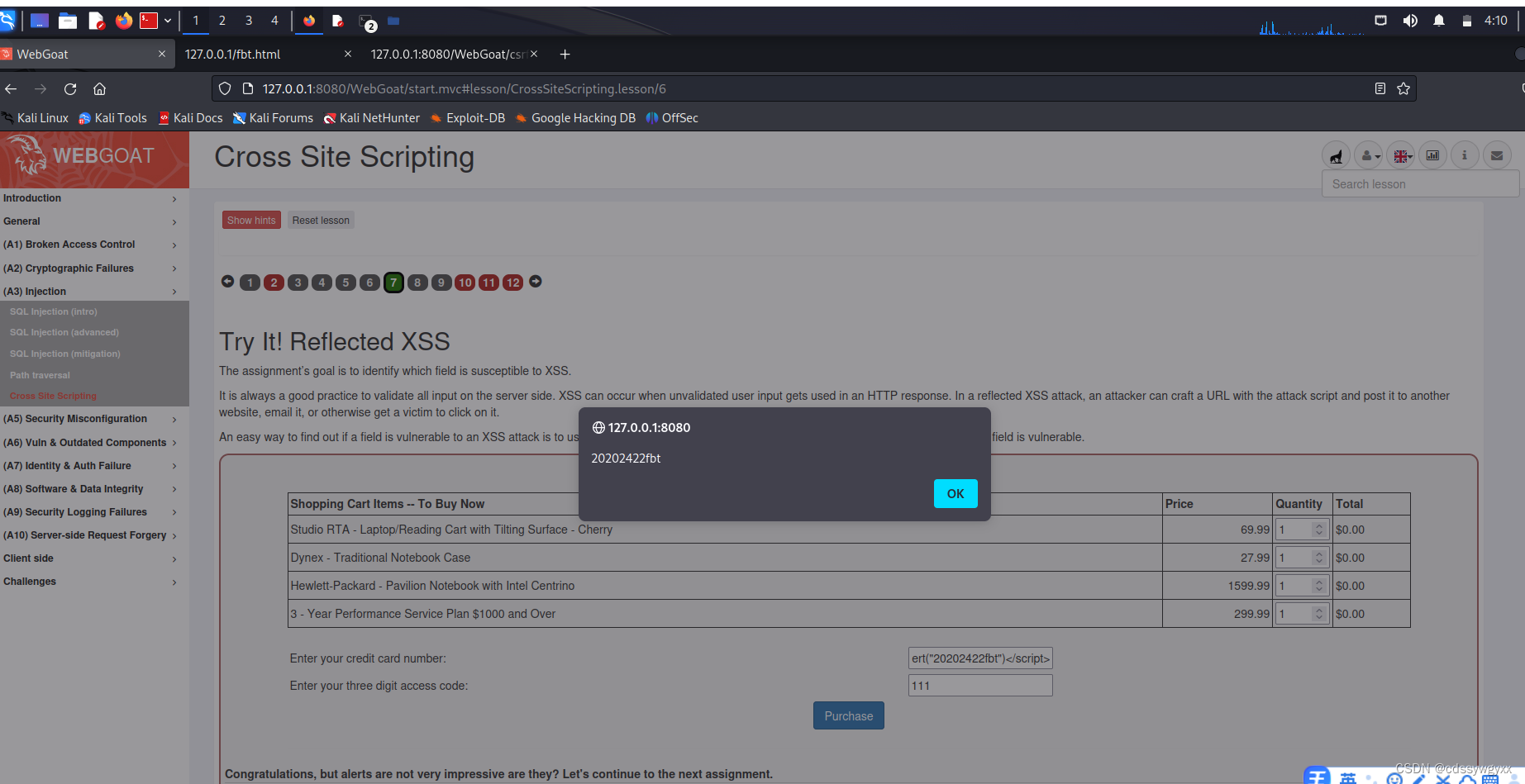The image size is (1525, 784).
Task: Open the user profile dropdown
Action: [x=1370, y=155]
